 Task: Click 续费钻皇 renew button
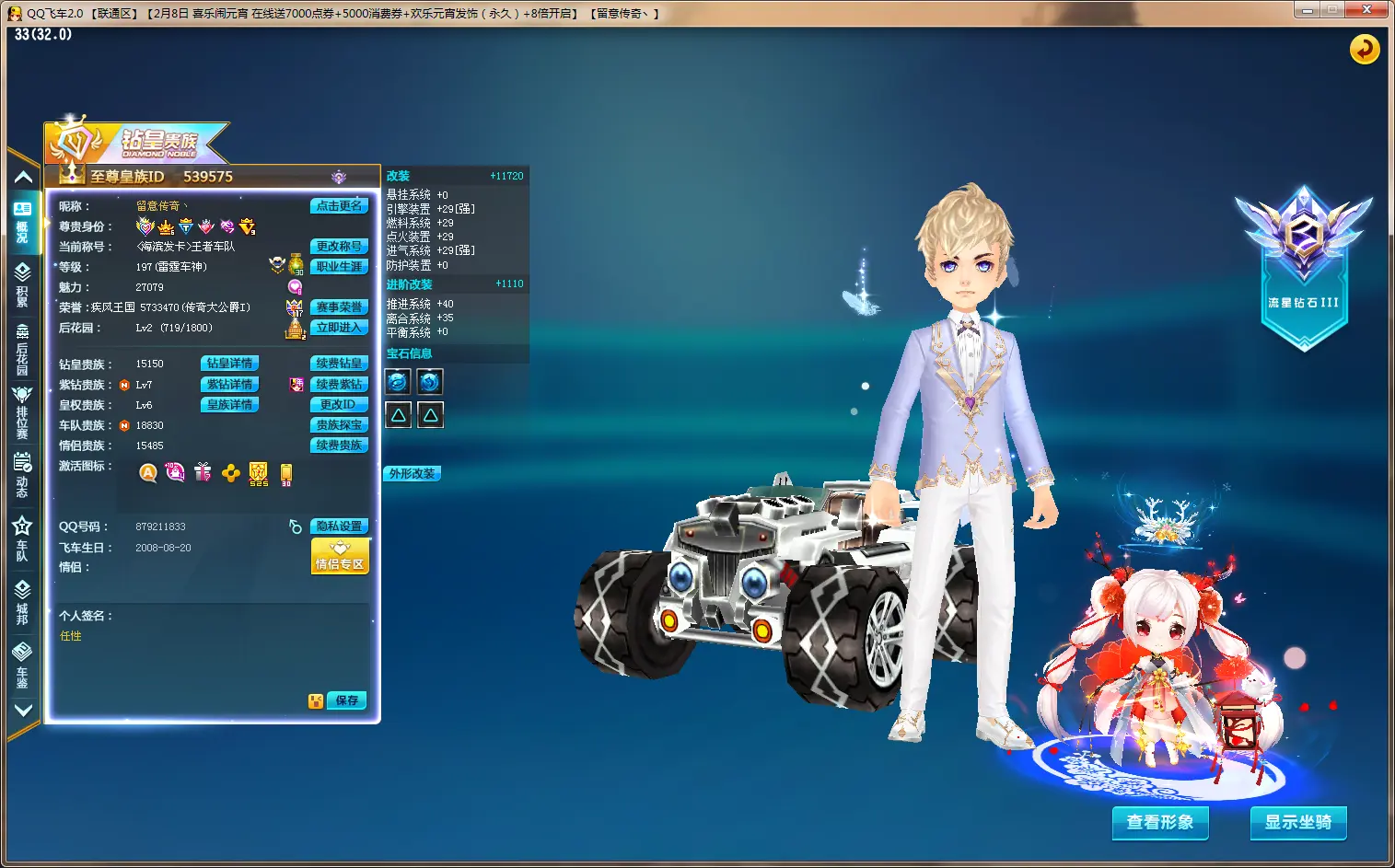(339, 364)
